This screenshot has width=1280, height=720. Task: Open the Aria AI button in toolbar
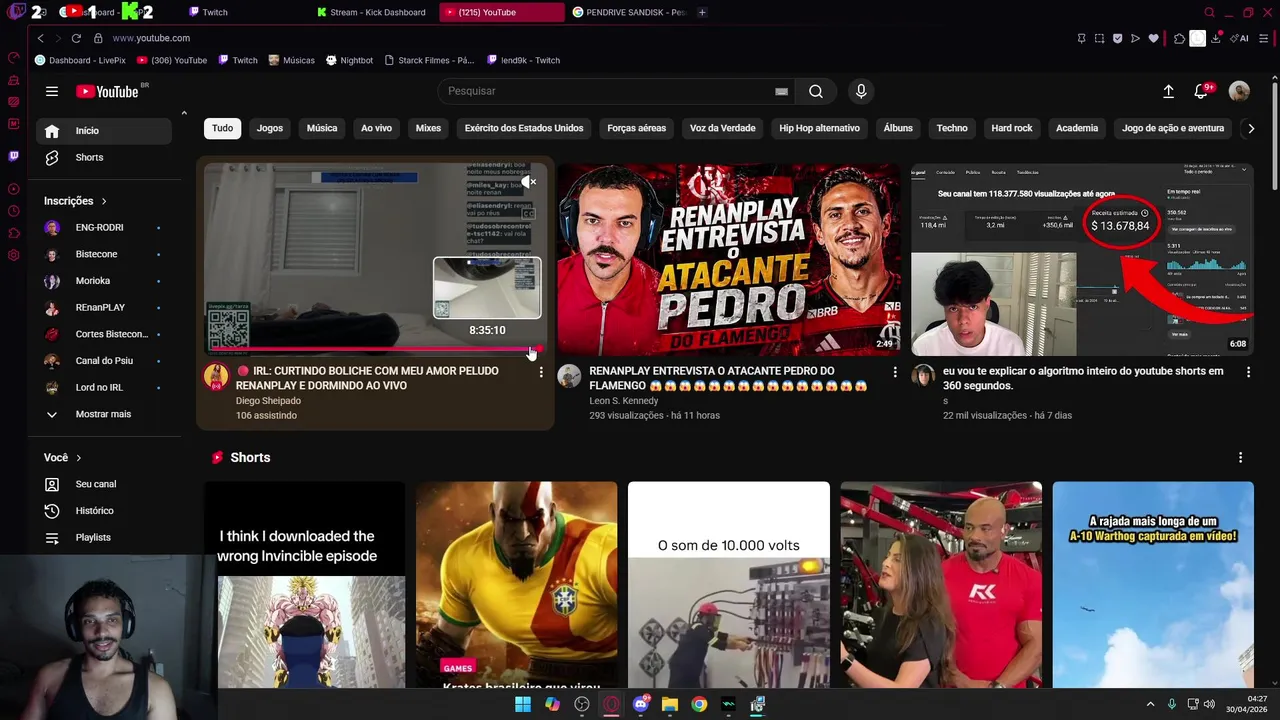(1240, 38)
